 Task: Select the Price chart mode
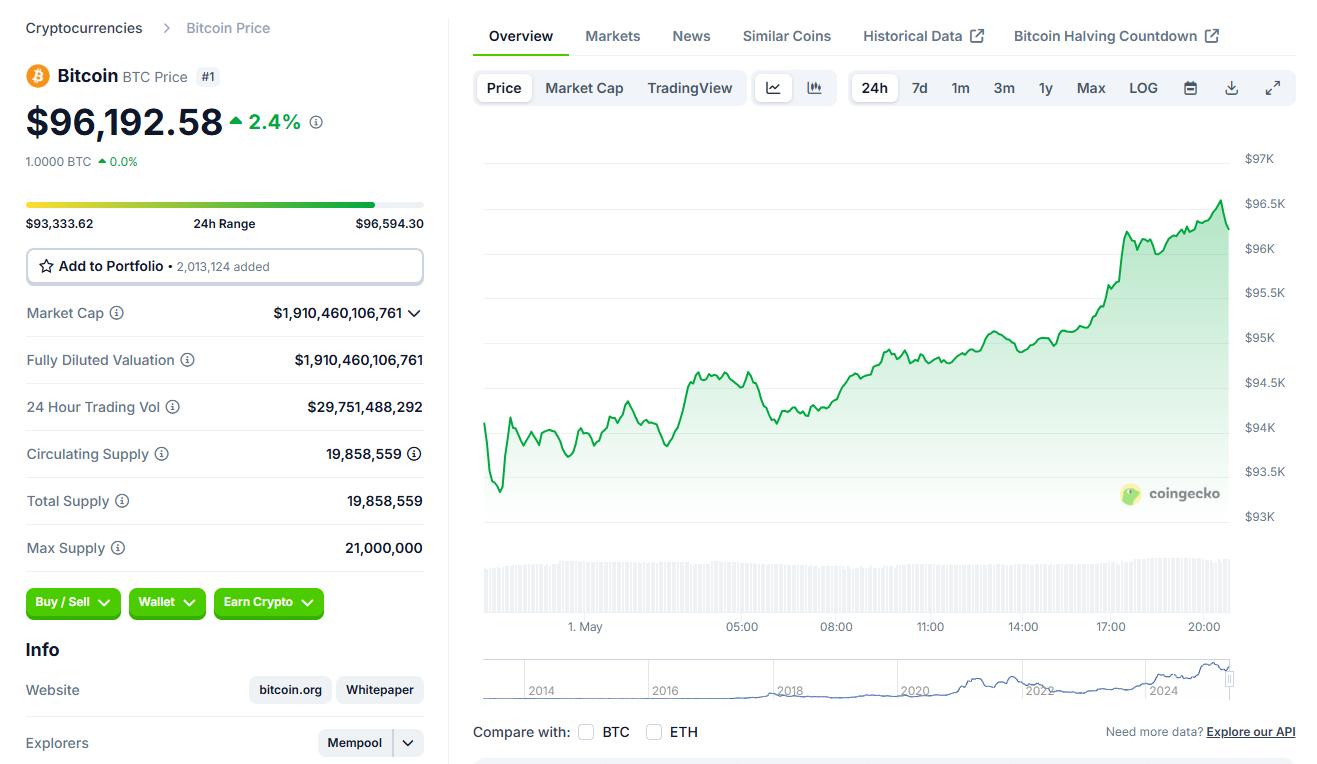point(504,88)
